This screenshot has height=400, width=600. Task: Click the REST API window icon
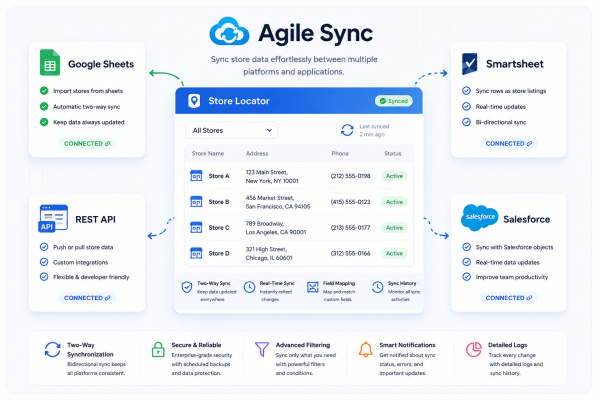(53, 218)
